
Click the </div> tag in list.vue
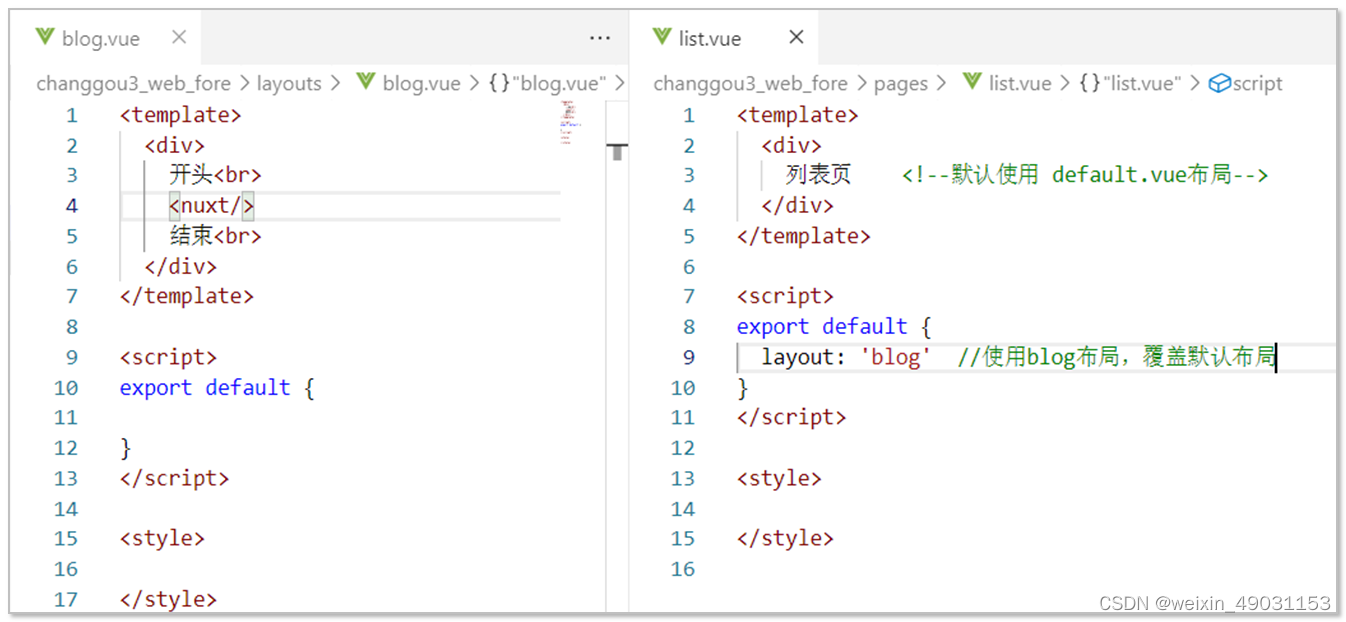(798, 206)
